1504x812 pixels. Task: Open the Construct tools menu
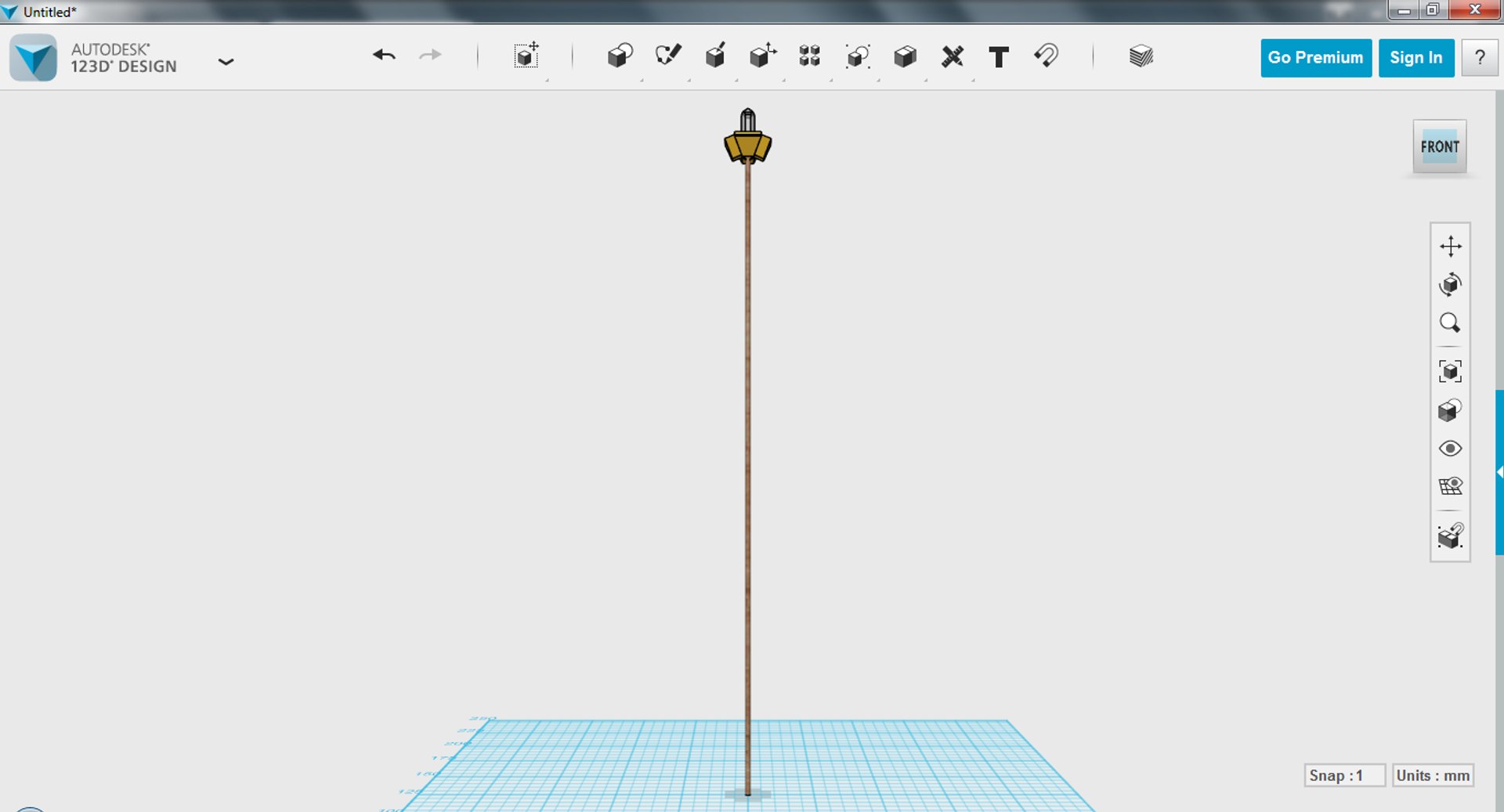(715, 56)
